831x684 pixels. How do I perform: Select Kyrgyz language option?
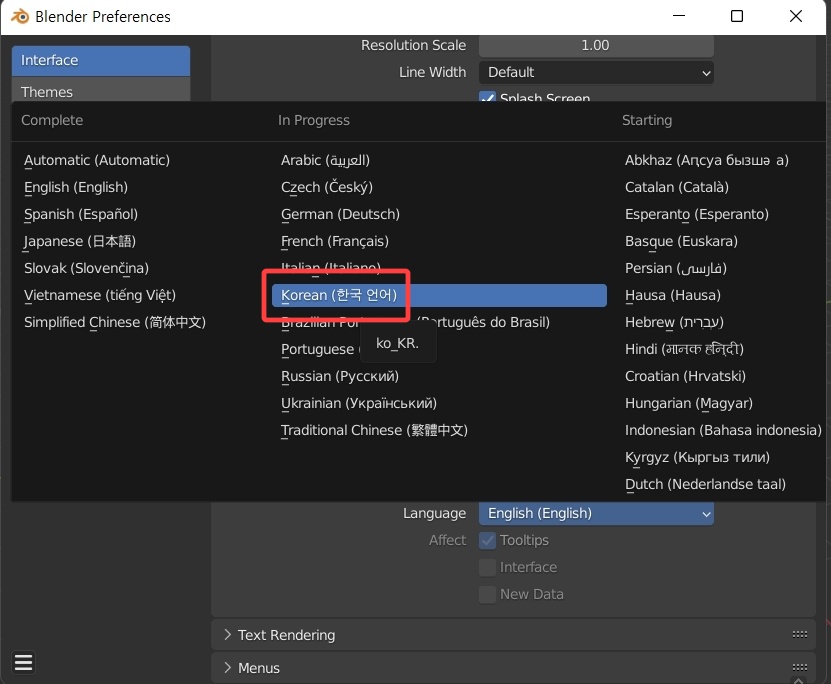coord(697,457)
